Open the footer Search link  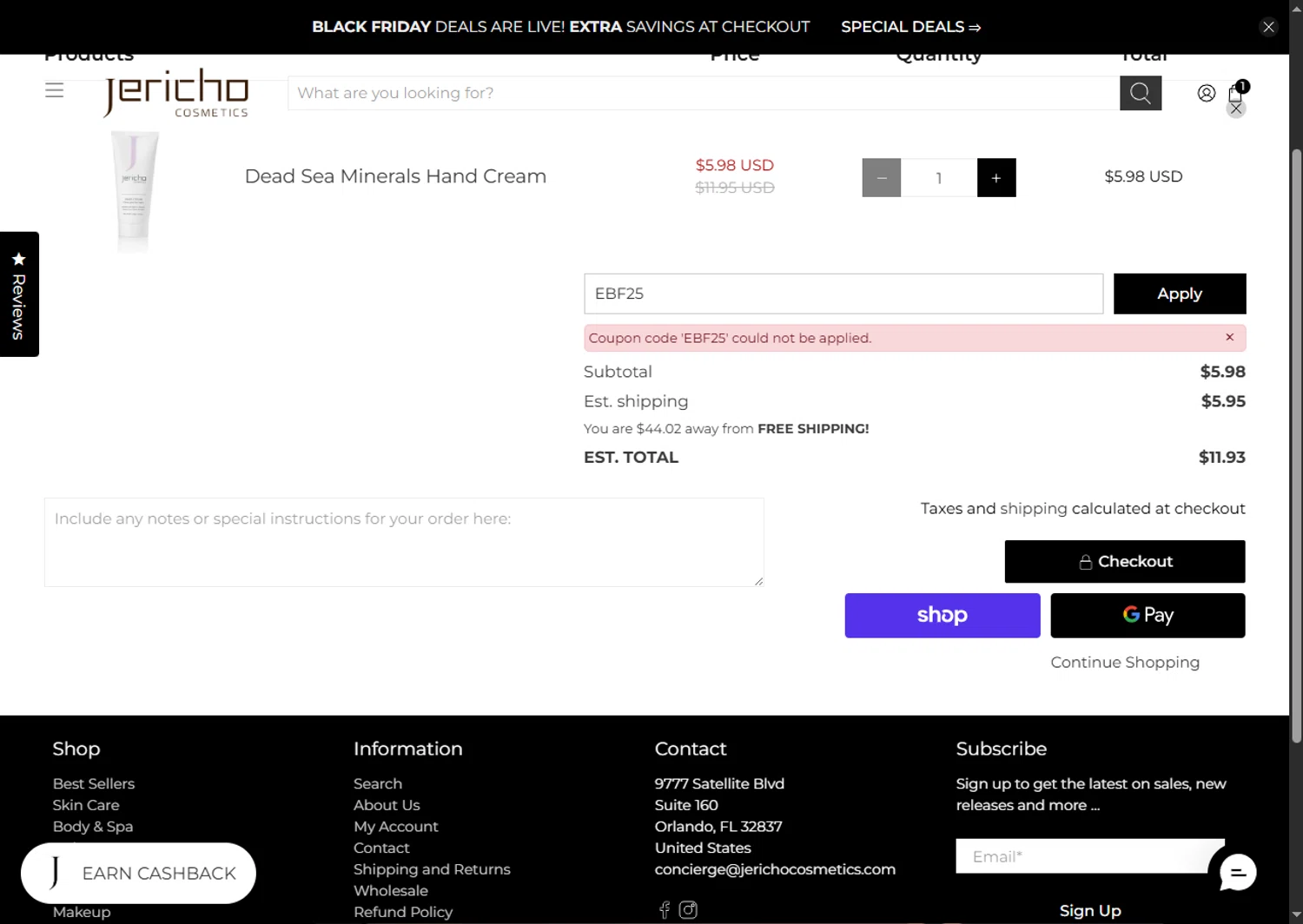[x=378, y=783]
